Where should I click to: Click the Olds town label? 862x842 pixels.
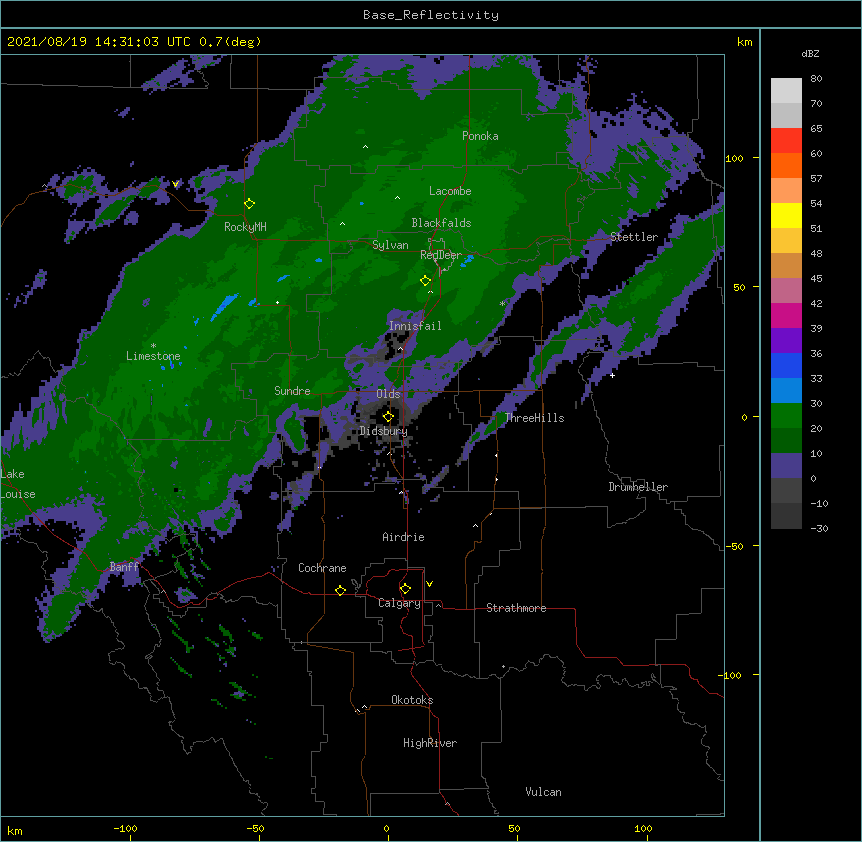pyautogui.click(x=388, y=394)
